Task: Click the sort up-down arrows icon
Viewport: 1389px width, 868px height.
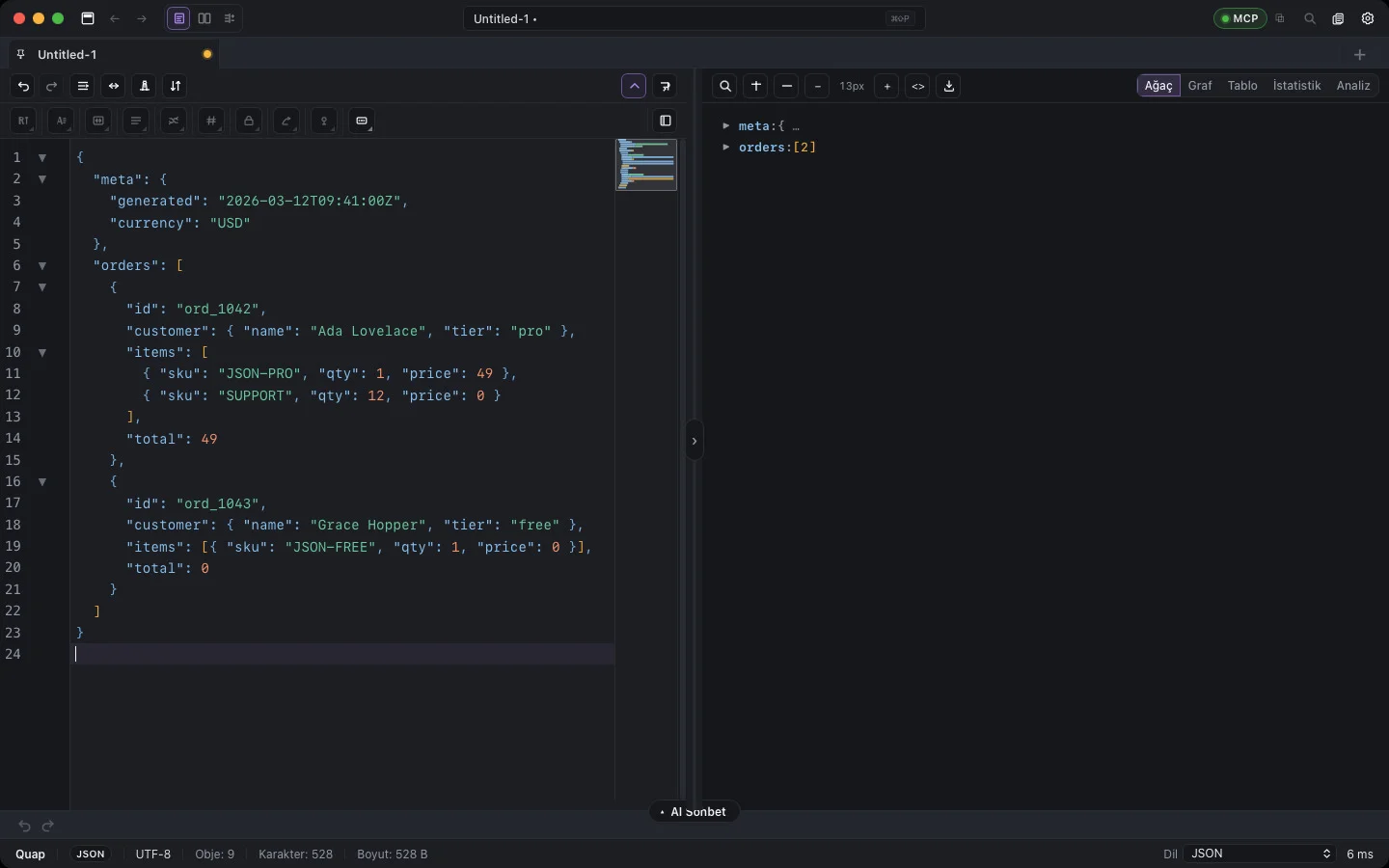Action: [176, 87]
